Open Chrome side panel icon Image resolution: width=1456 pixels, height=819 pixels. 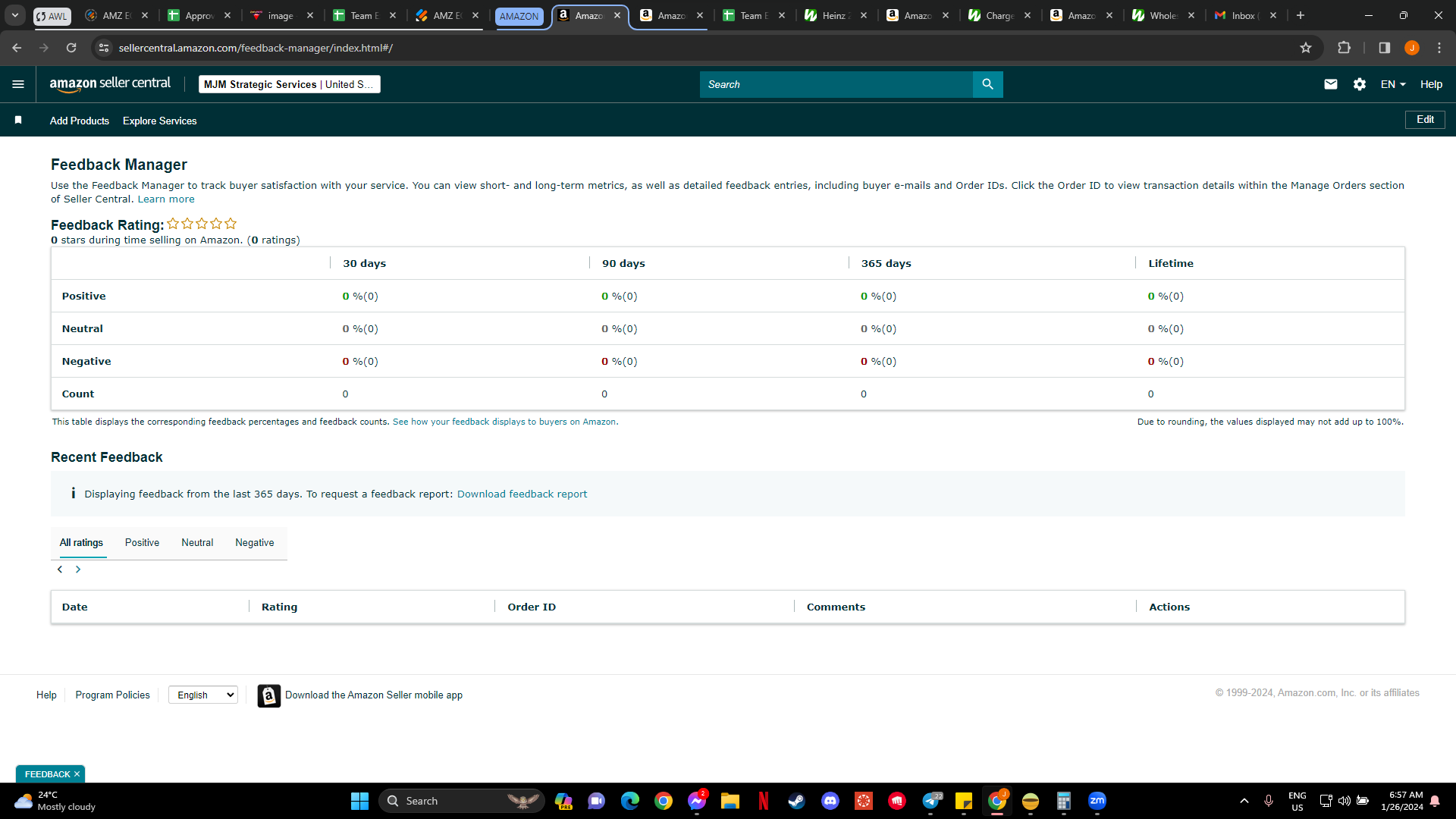pyautogui.click(x=1384, y=48)
